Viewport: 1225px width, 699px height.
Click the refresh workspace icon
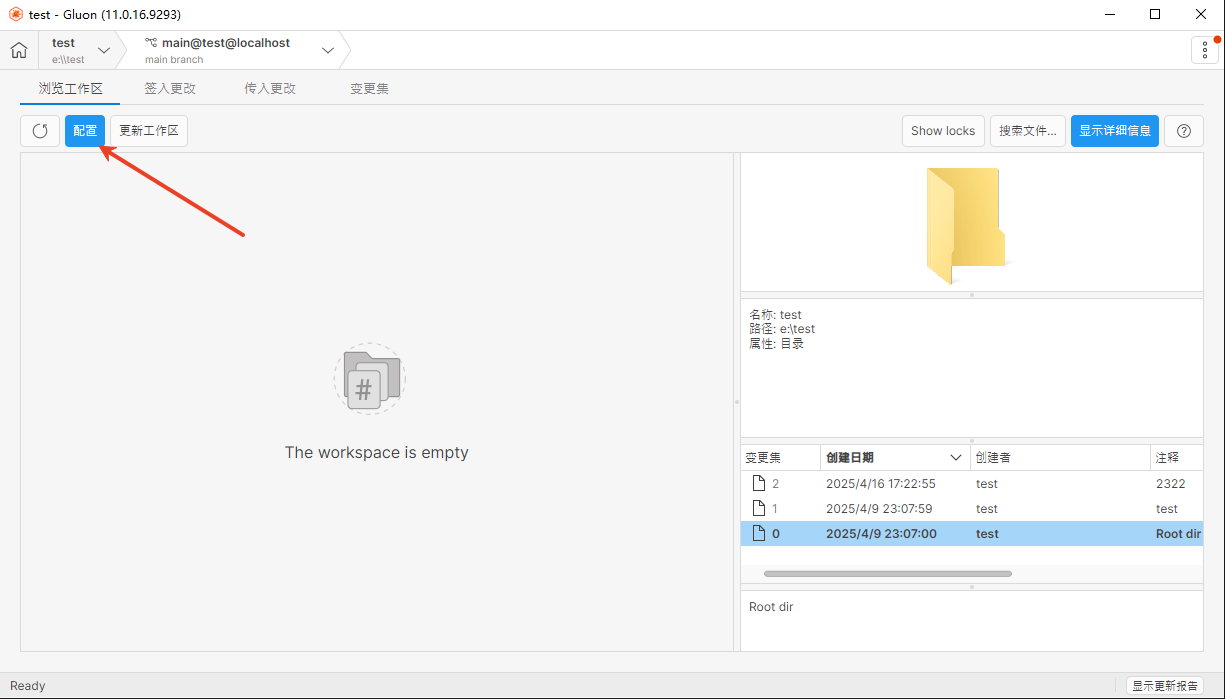click(40, 131)
